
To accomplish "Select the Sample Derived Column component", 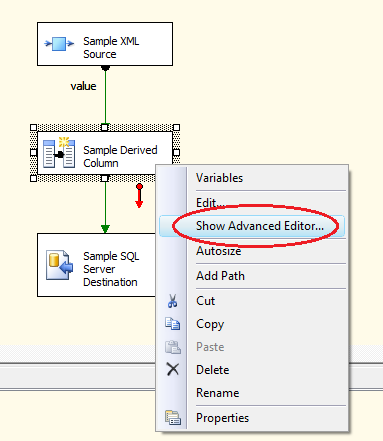I will click(x=105, y=153).
